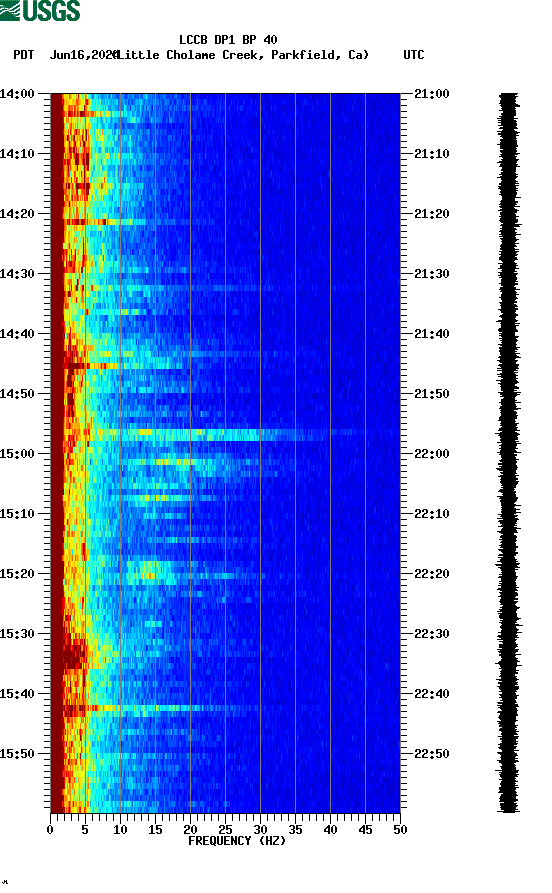552x893 pixels.
Task: Click the 21:00 UTC time label
Action: 432,93
